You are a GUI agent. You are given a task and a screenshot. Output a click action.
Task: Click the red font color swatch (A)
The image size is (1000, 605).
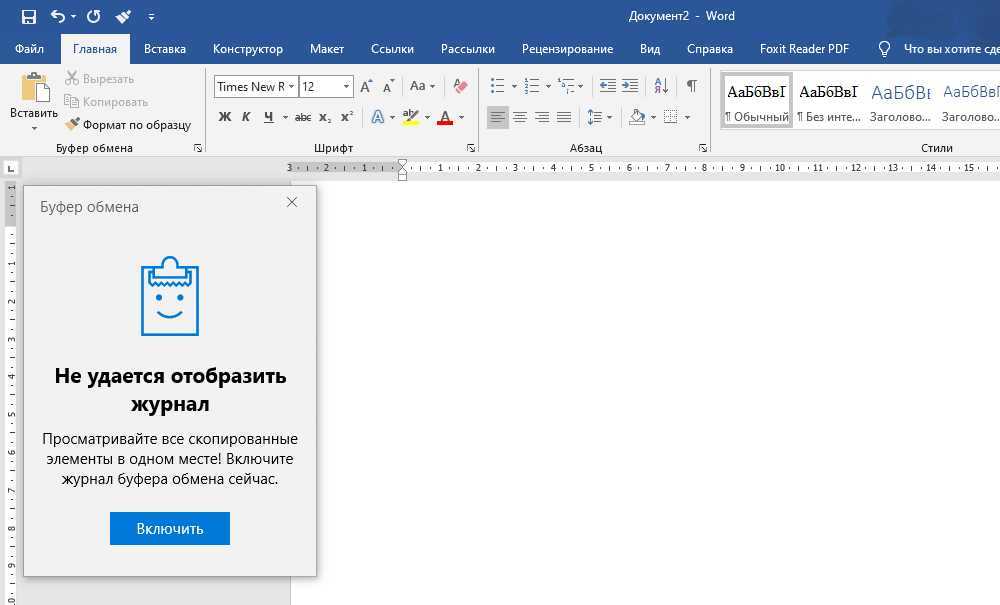[444, 117]
